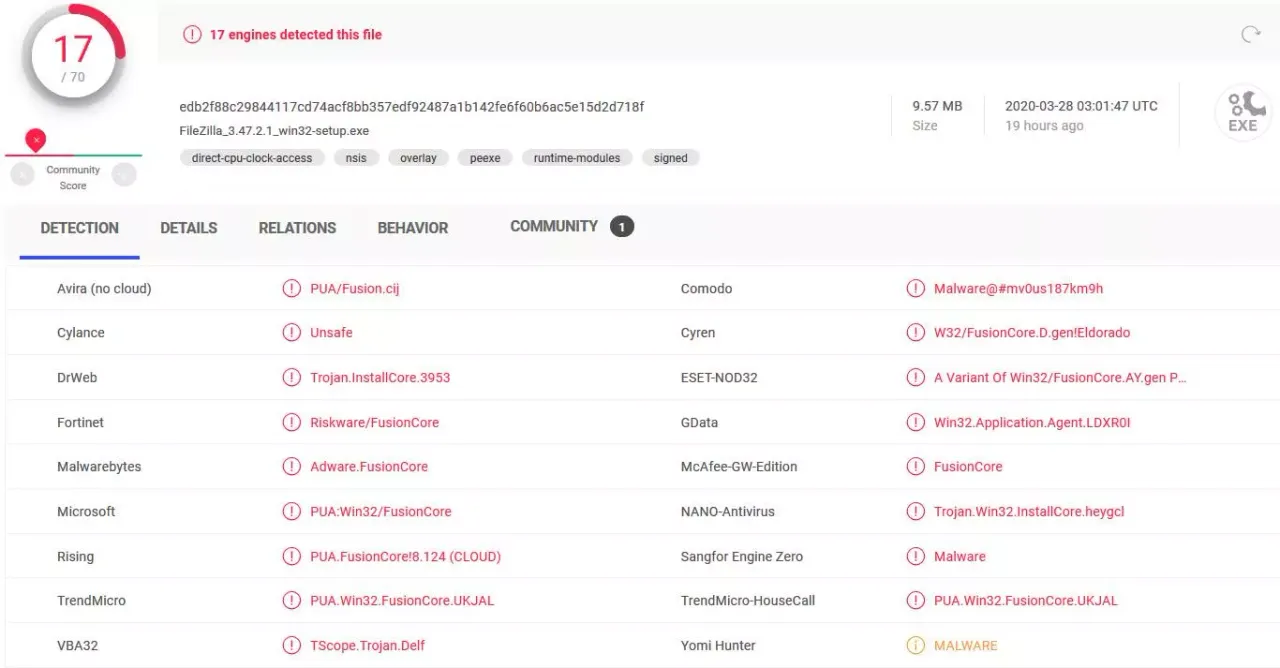Click the COMMUNITY count badge
This screenshot has width=1280, height=668.
click(x=622, y=227)
